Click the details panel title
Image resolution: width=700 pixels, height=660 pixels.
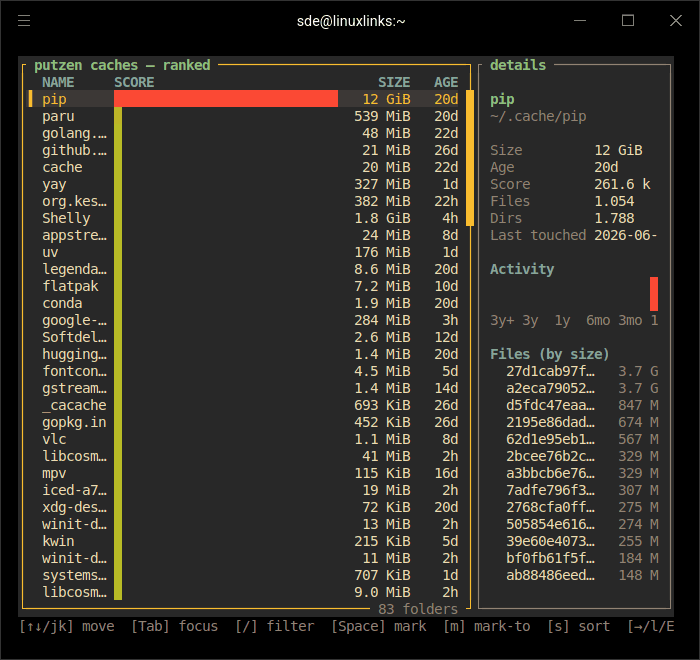518,65
